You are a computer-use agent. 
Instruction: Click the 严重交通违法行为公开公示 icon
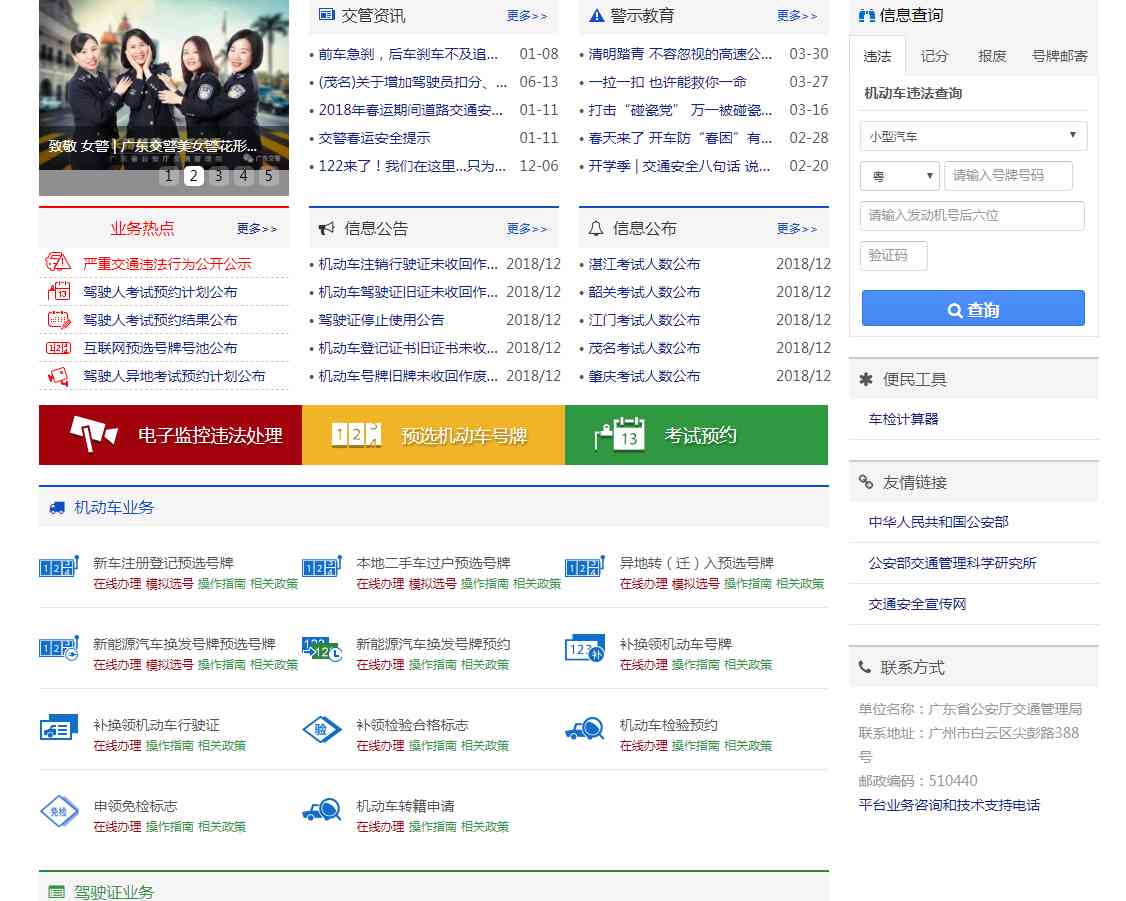(58, 263)
